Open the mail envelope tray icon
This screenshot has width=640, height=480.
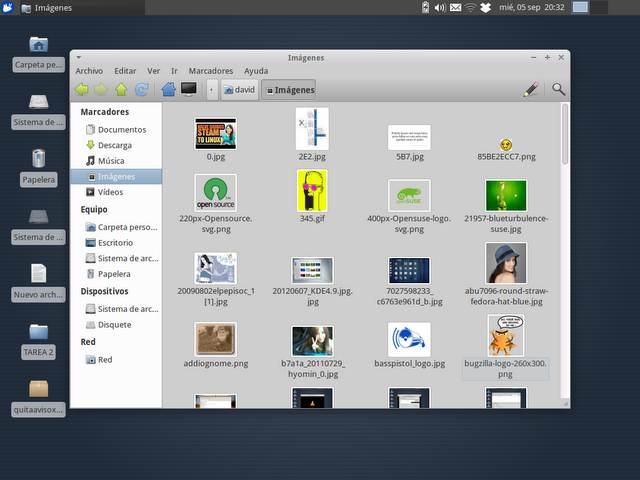coord(456,7)
